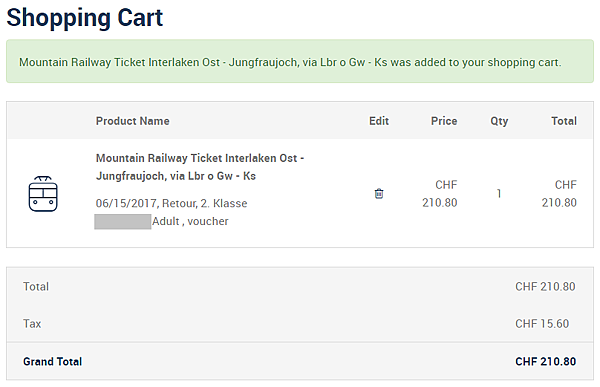The image size is (600, 387).
Task: Click the Tax label in summary
Action: (32, 324)
